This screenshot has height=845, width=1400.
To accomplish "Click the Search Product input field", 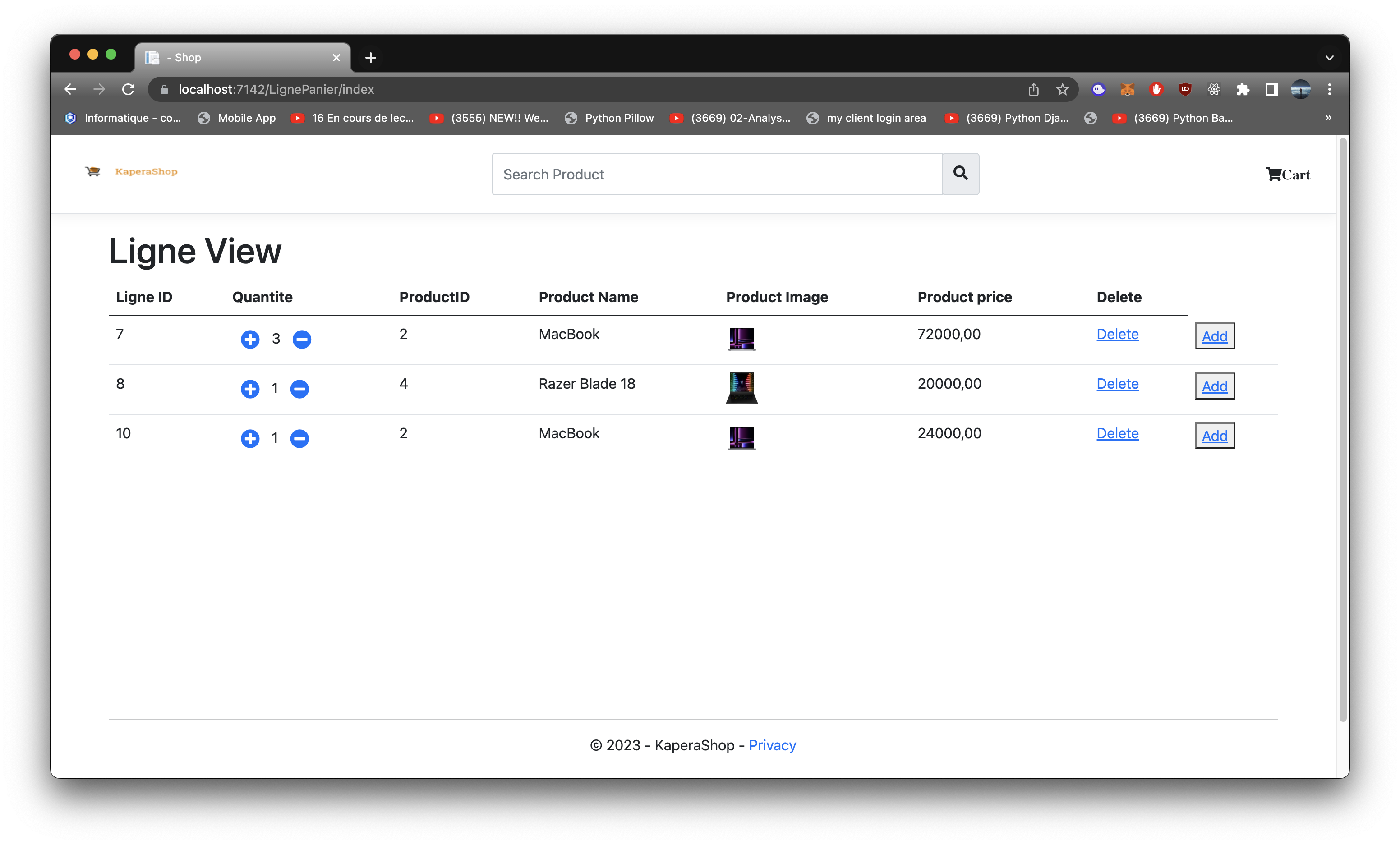I will click(x=716, y=174).
